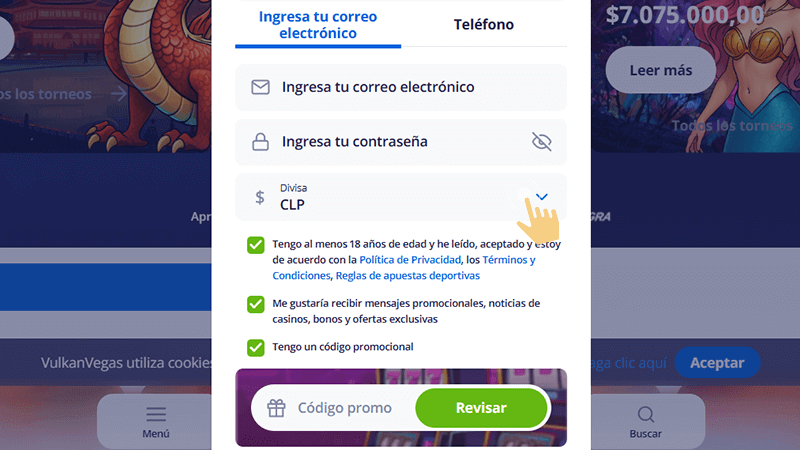Open the CLP currency dropdown field
This screenshot has width=800, height=450.
click(x=401, y=197)
